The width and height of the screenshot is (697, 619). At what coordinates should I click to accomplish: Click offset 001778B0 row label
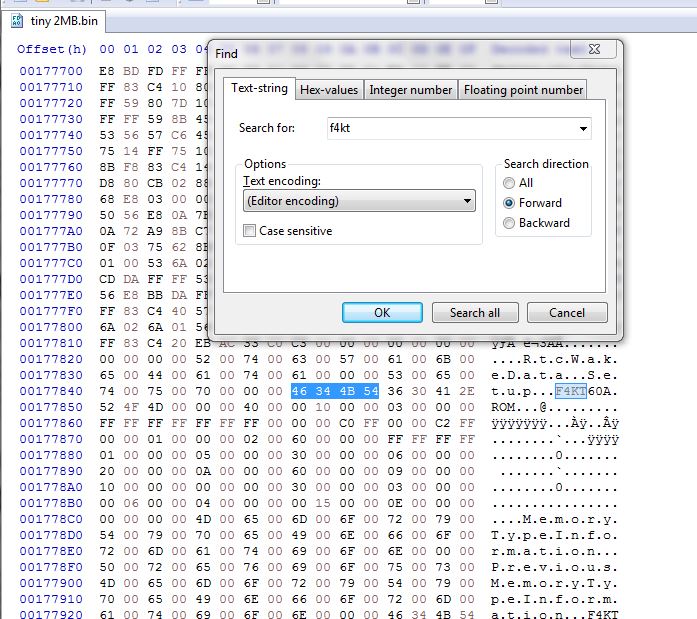(51, 503)
